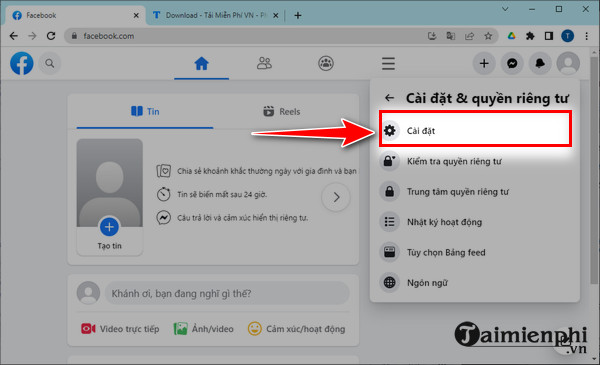Open Facebook search magnifier
This screenshot has height=365, width=600.
[x=50, y=63]
